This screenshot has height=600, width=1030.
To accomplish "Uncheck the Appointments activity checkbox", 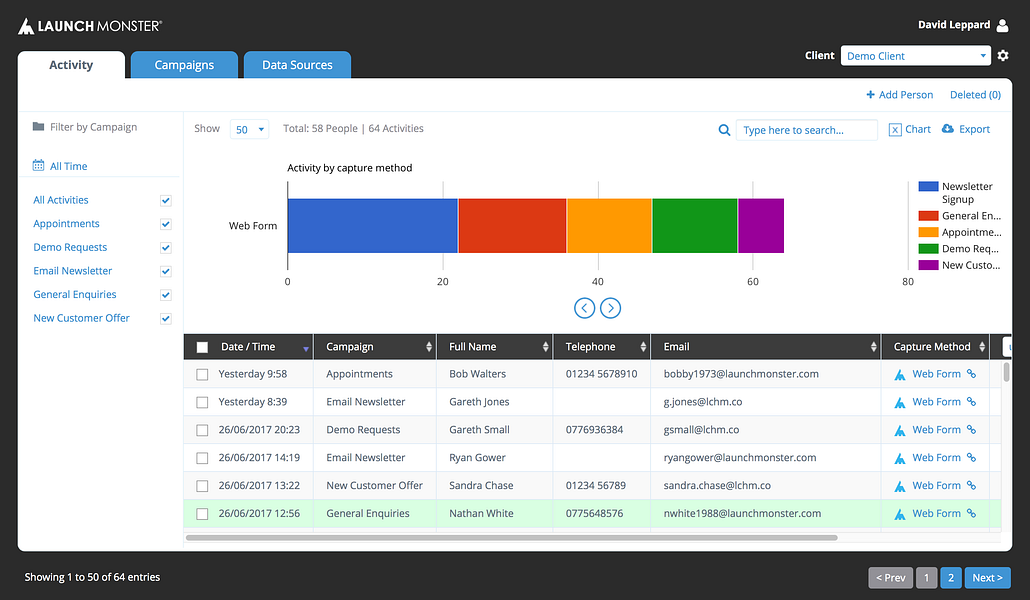I will point(166,224).
